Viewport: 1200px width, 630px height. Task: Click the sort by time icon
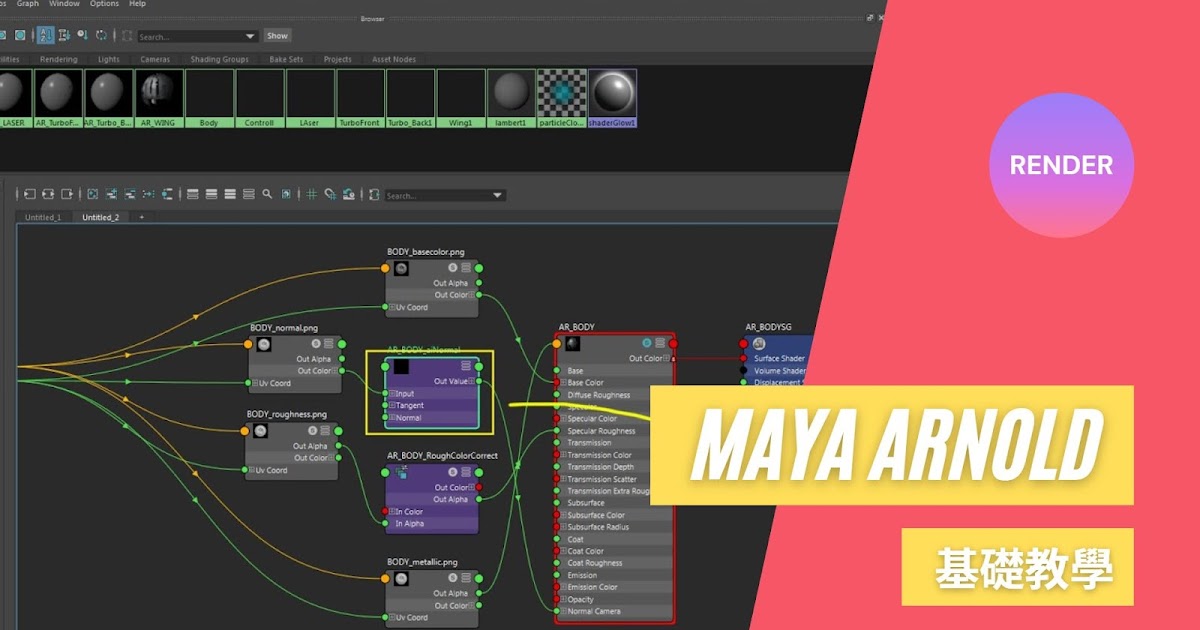click(x=82, y=36)
